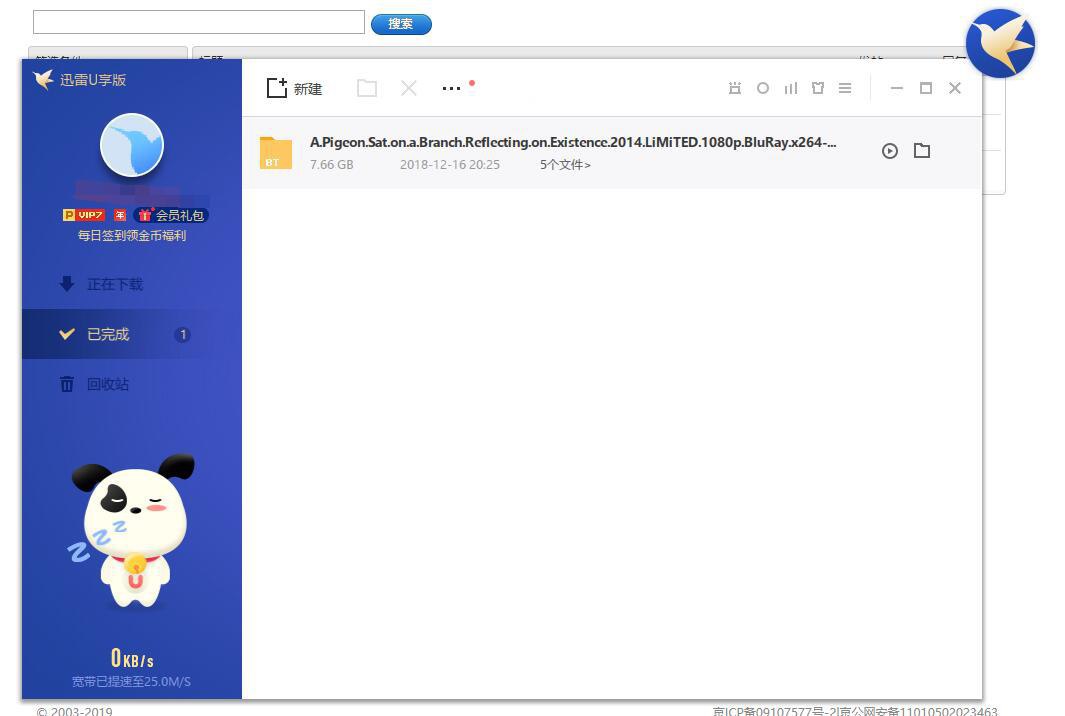Expand the 5个文件 file list
1065x716 pixels.
[x=565, y=165]
